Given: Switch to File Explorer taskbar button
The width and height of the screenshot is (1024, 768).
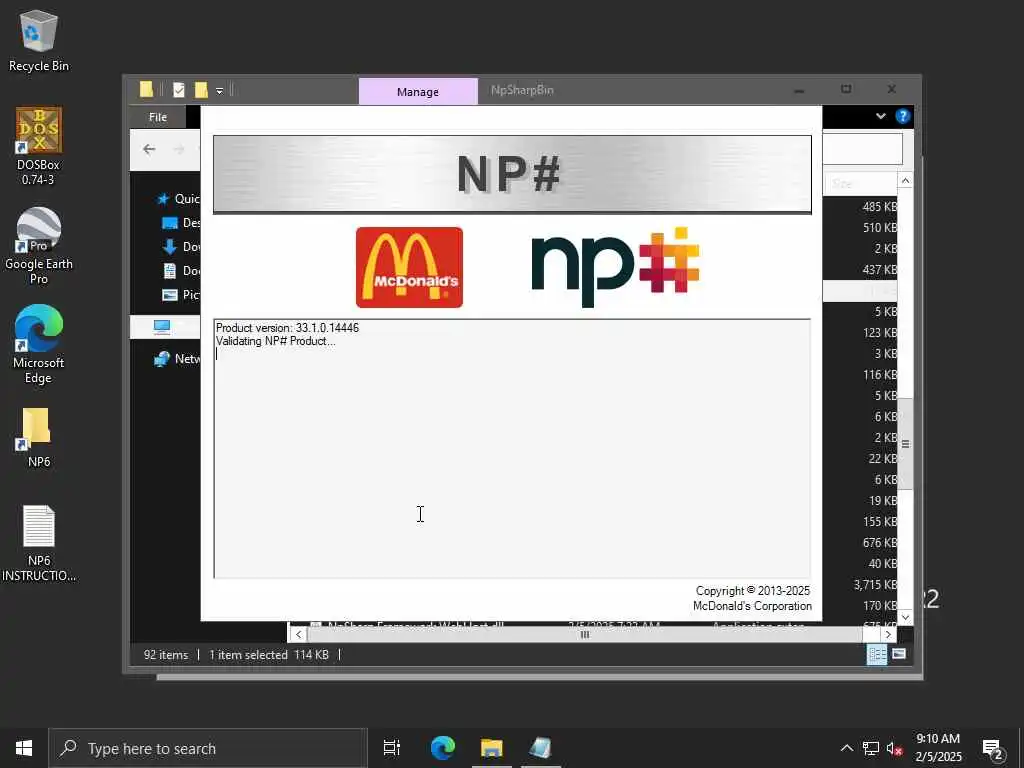Looking at the screenshot, I should (x=492, y=748).
